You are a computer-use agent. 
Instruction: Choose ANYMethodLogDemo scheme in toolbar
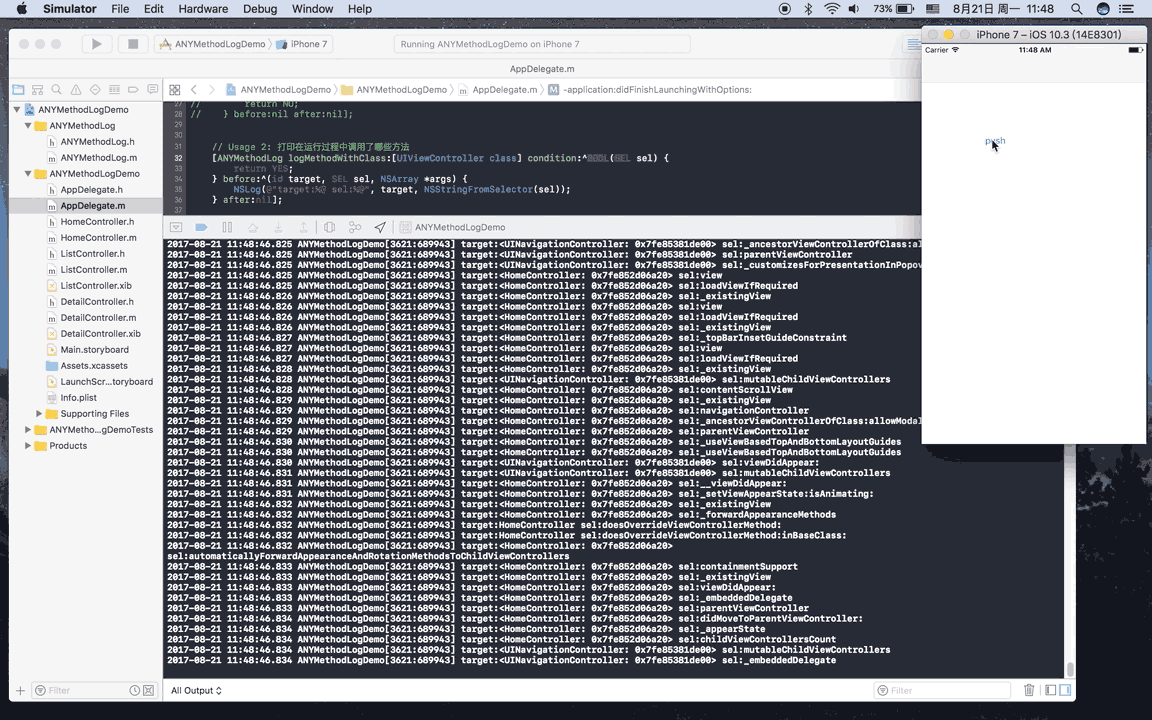tap(212, 44)
